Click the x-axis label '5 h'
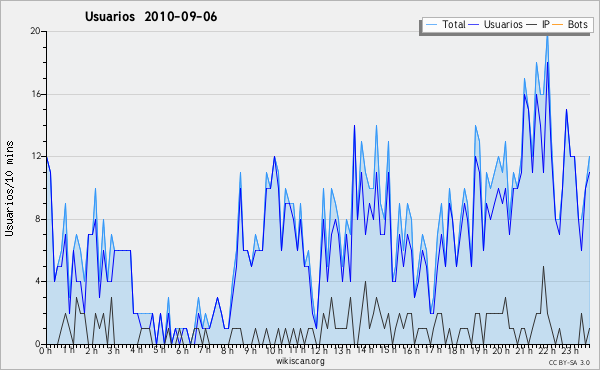Viewport: 600px width, 370px height. [160, 350]
